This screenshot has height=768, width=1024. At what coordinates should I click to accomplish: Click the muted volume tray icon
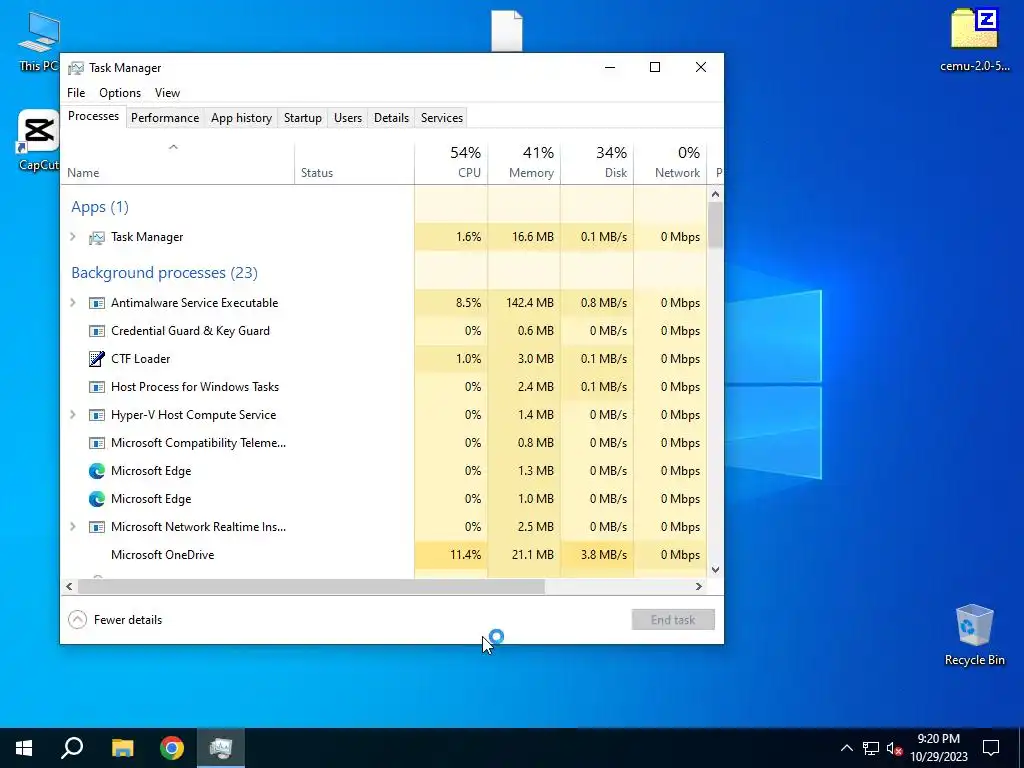click(895, 748)
